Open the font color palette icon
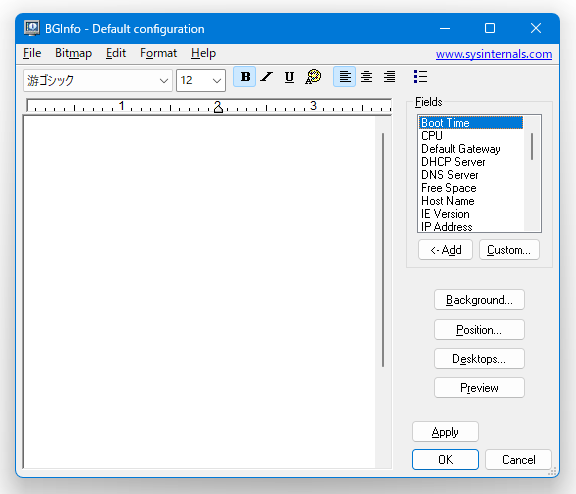The width and height of the screenshot is (576, 494). pos(313,77)
